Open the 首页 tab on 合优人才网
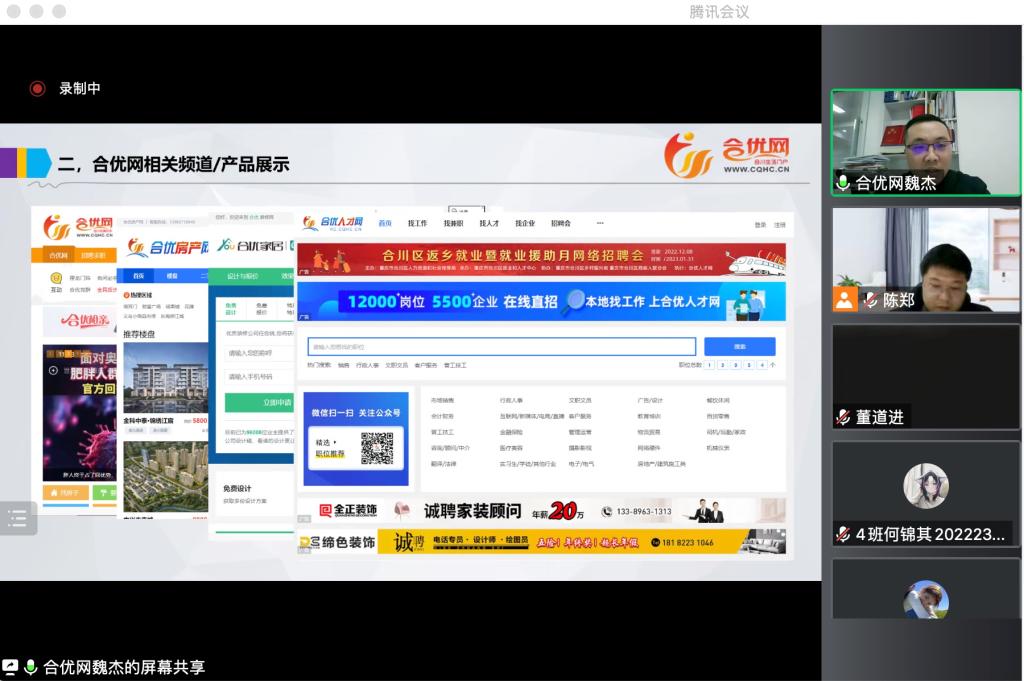The image size is (1024, 681). tap(385, 223)
